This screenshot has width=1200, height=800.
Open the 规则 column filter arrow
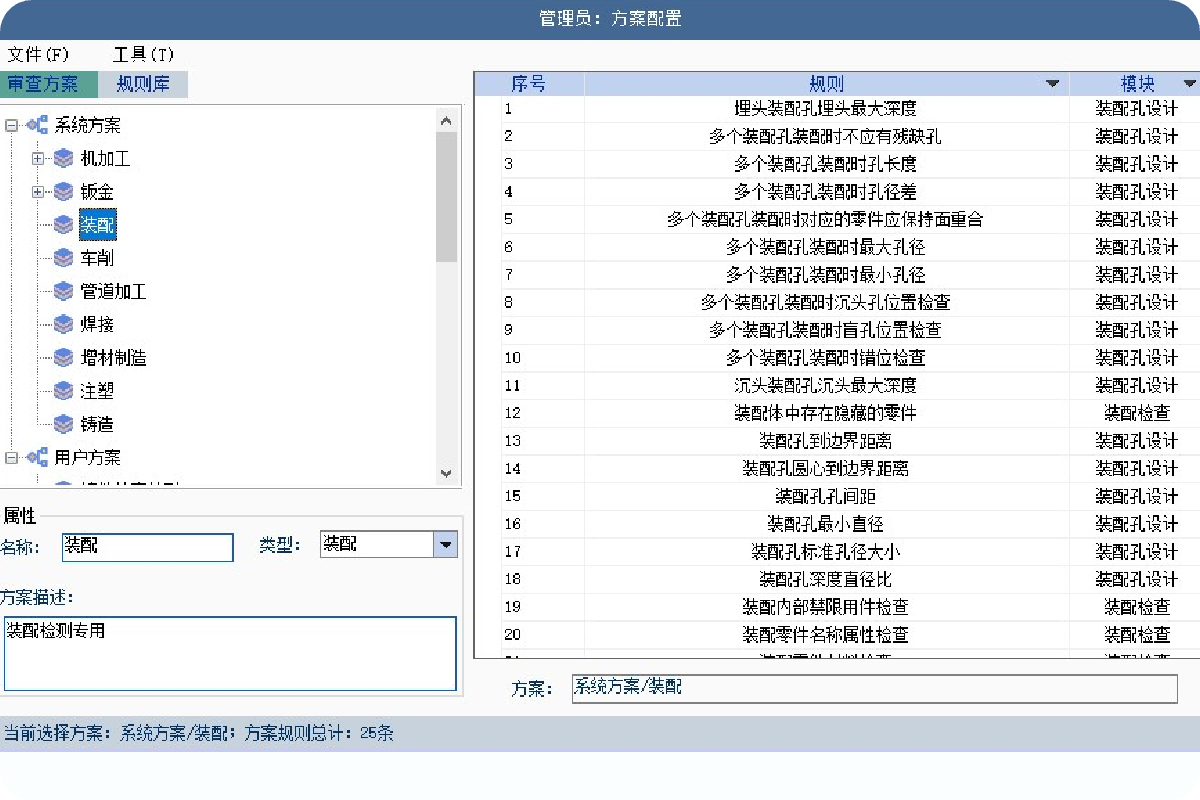click(x=1052, y=84)
